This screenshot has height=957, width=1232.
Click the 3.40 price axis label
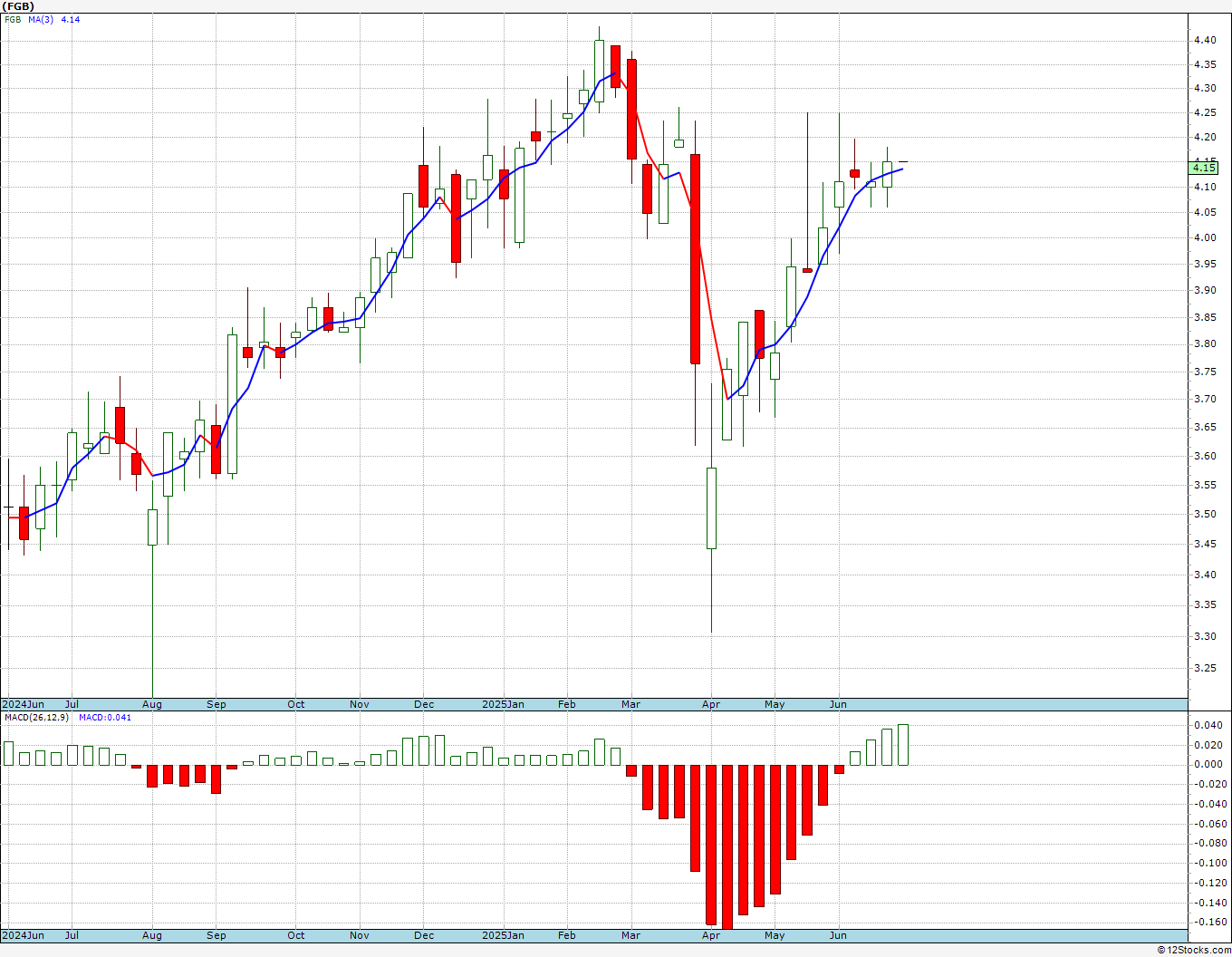click(1205, 575)
